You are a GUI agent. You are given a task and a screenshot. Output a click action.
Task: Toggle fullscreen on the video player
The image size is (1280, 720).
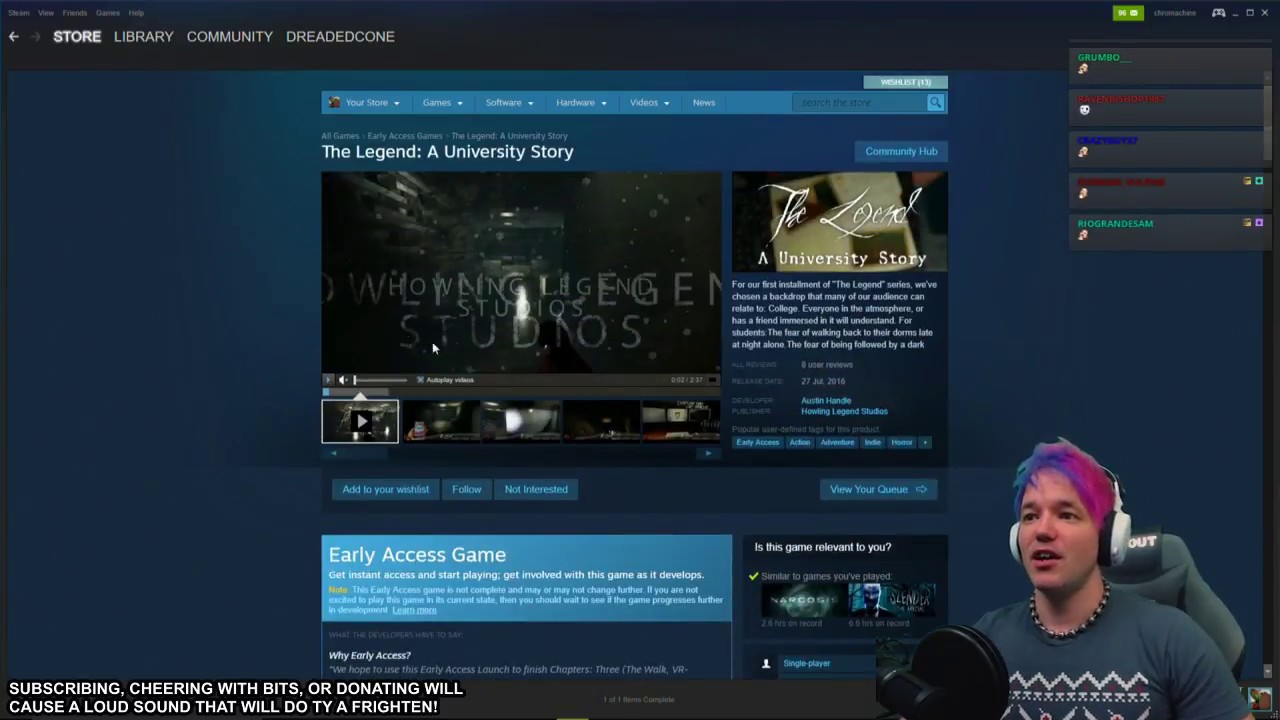pyautogui.click(x=712, y=380)
